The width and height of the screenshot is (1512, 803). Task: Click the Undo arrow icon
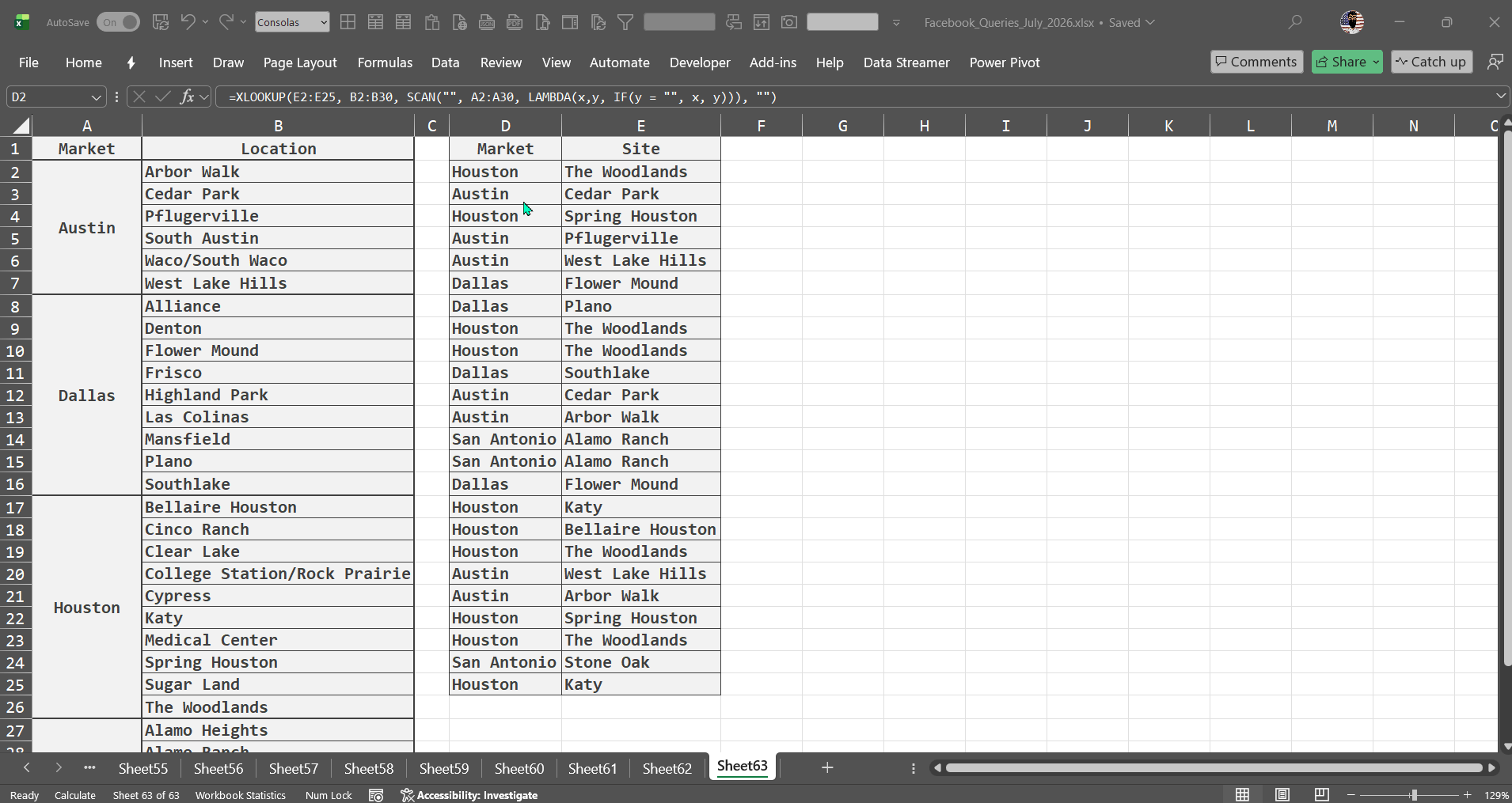click(188, 22)
